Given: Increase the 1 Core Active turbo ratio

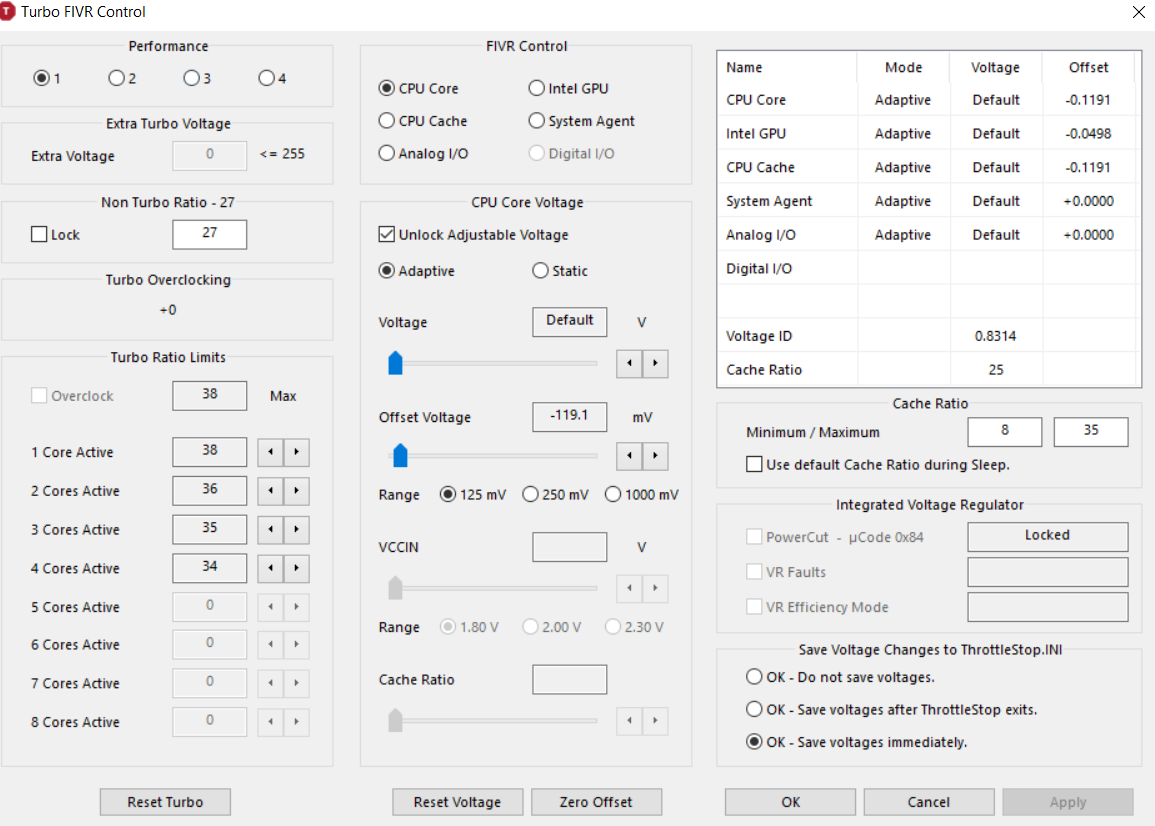Looking at the screenshot, I should point(296,452).
